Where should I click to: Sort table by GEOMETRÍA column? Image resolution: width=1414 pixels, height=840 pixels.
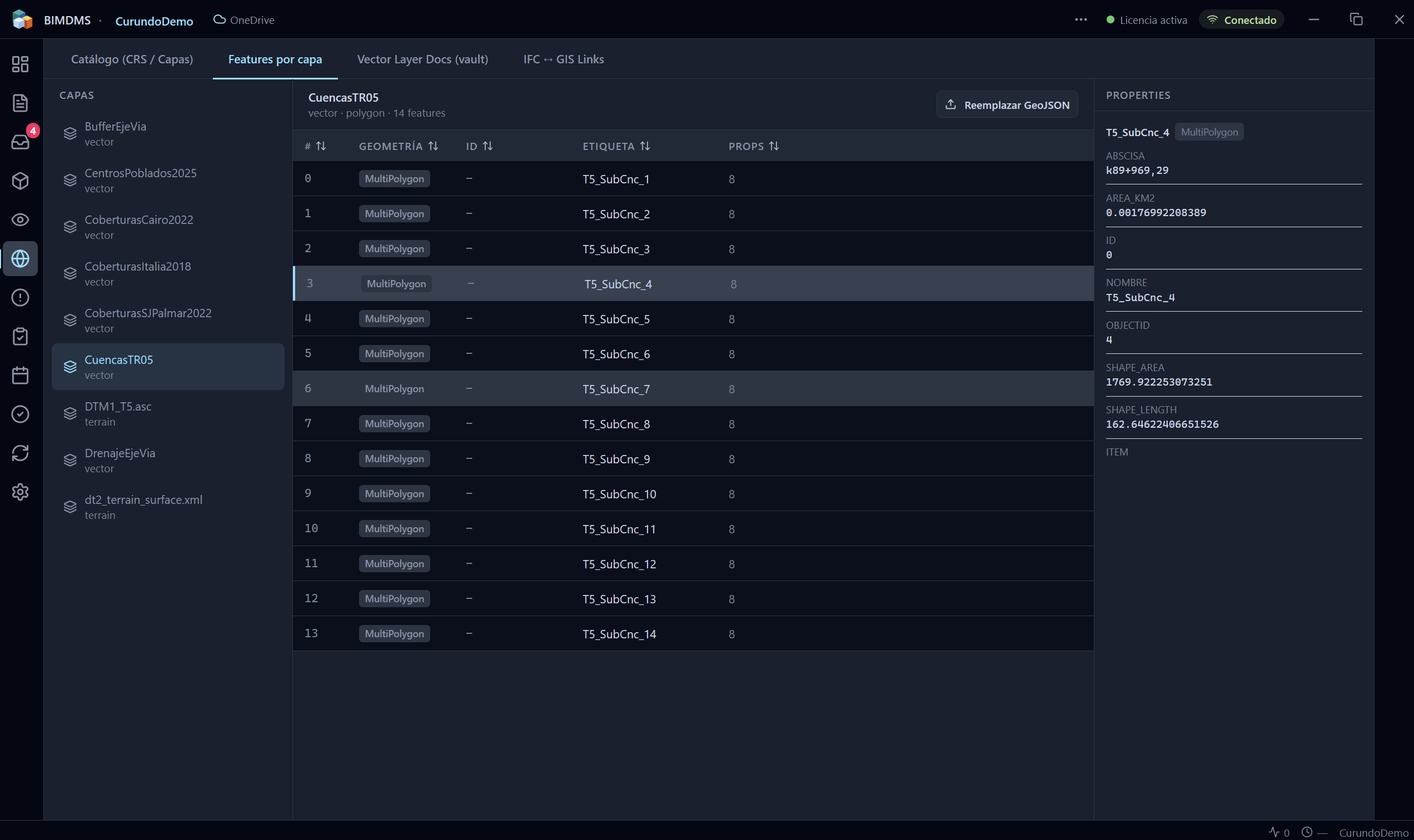[x=399, y=146]
